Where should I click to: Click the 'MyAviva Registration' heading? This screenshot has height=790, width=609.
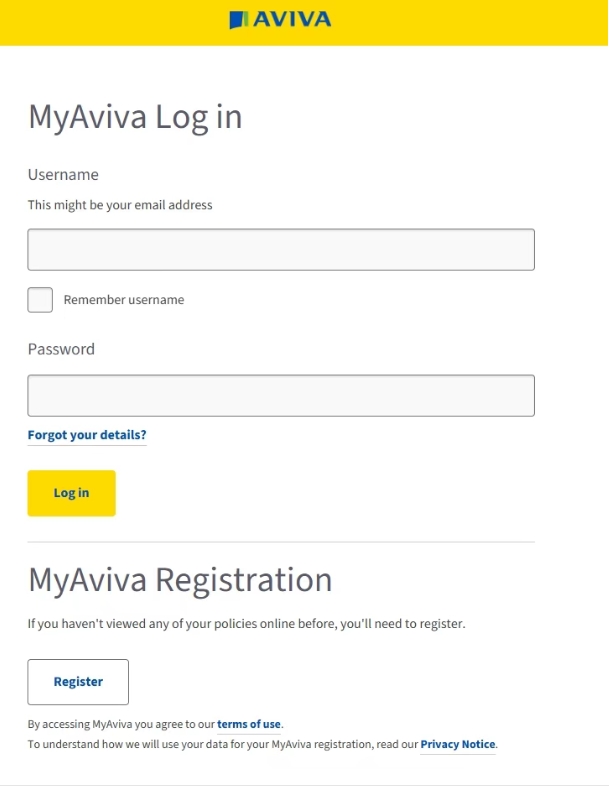click(x=180, y=580)
